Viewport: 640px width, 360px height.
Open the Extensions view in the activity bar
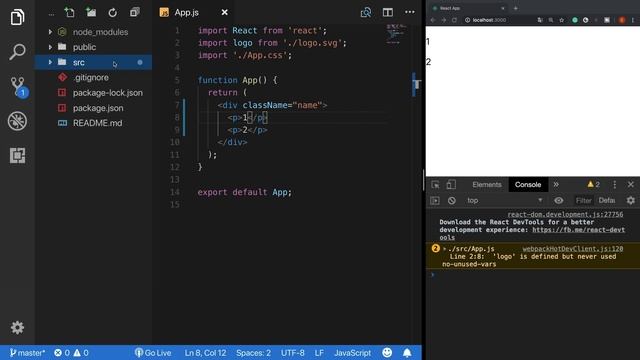coord(17,156)
